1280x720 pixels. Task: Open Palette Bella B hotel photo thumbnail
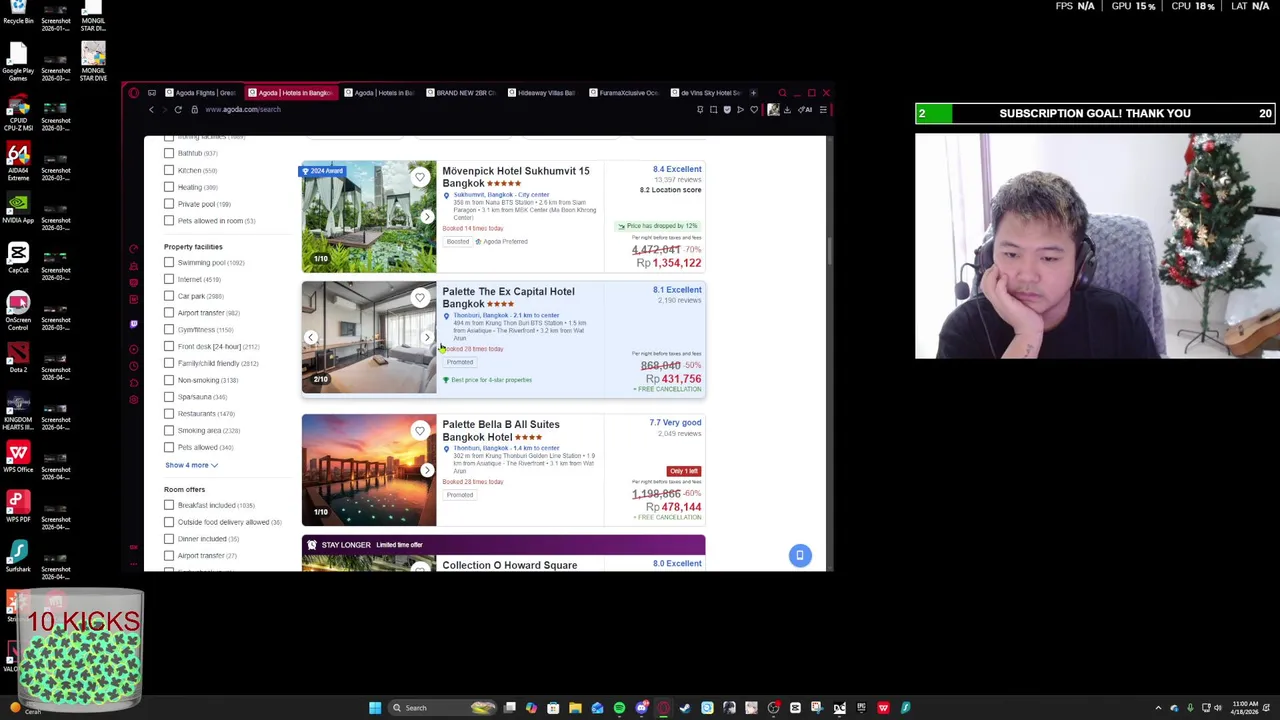coord(369,470)
